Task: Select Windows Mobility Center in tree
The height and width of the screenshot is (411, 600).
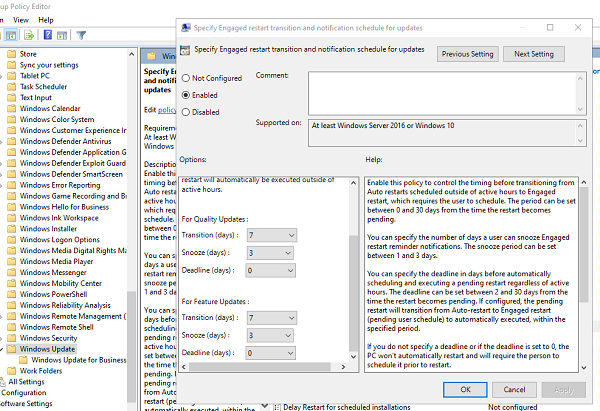Action: tap(61, 283)
